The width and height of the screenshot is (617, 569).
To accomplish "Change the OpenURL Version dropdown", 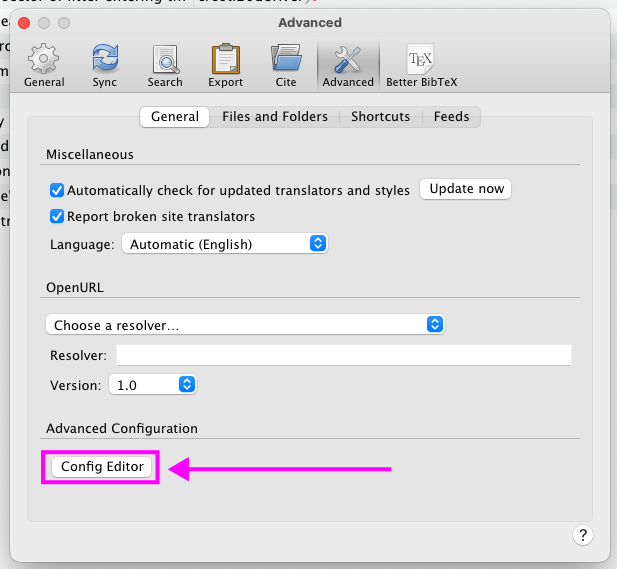I will 152,385.
